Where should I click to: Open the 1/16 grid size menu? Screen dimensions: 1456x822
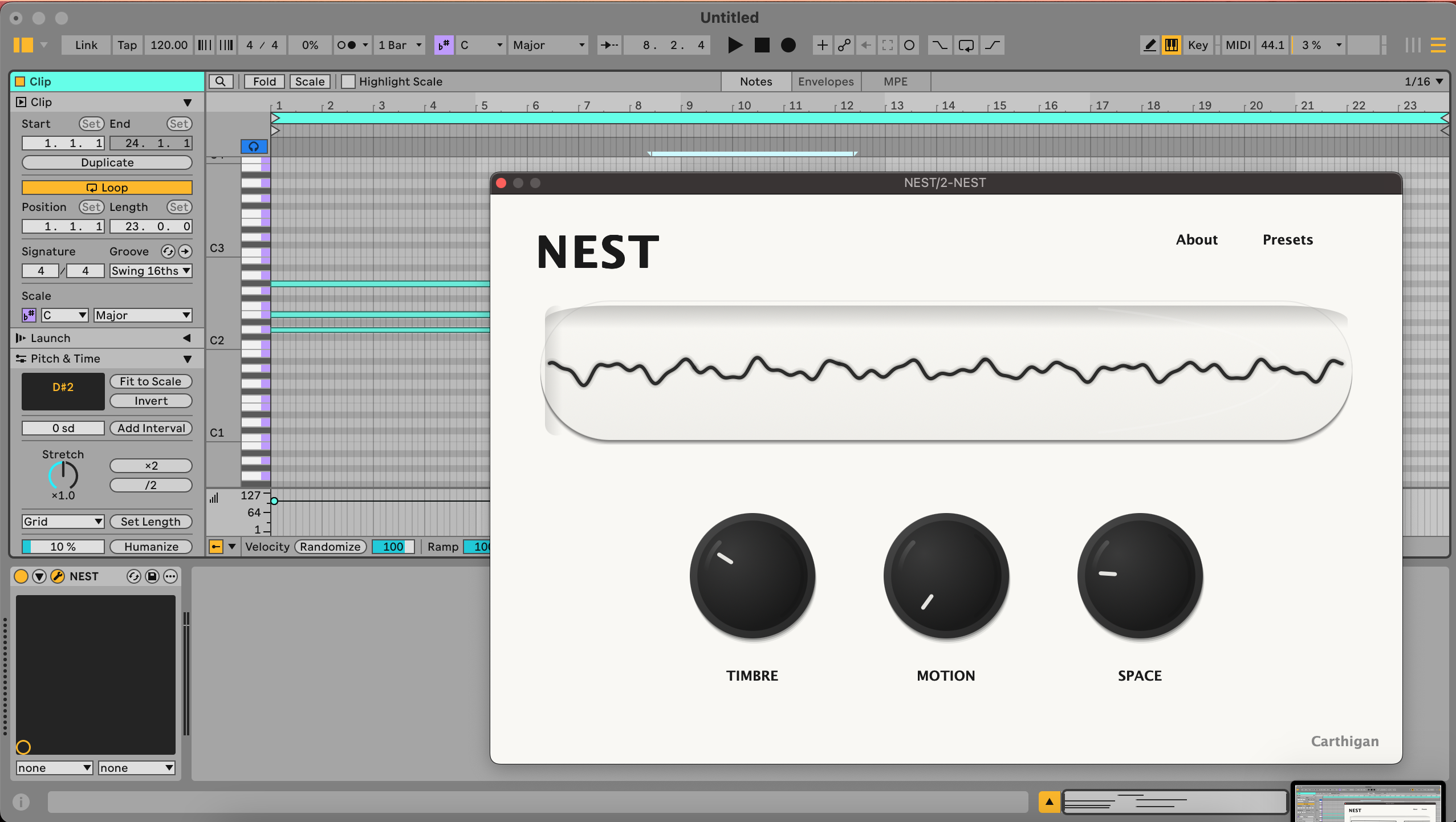1424,82
